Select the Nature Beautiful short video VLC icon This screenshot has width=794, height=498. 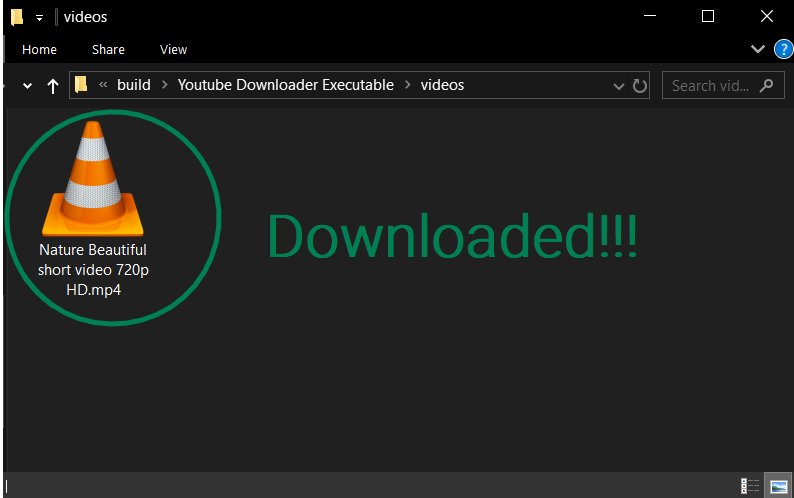(x=93, y=179)
